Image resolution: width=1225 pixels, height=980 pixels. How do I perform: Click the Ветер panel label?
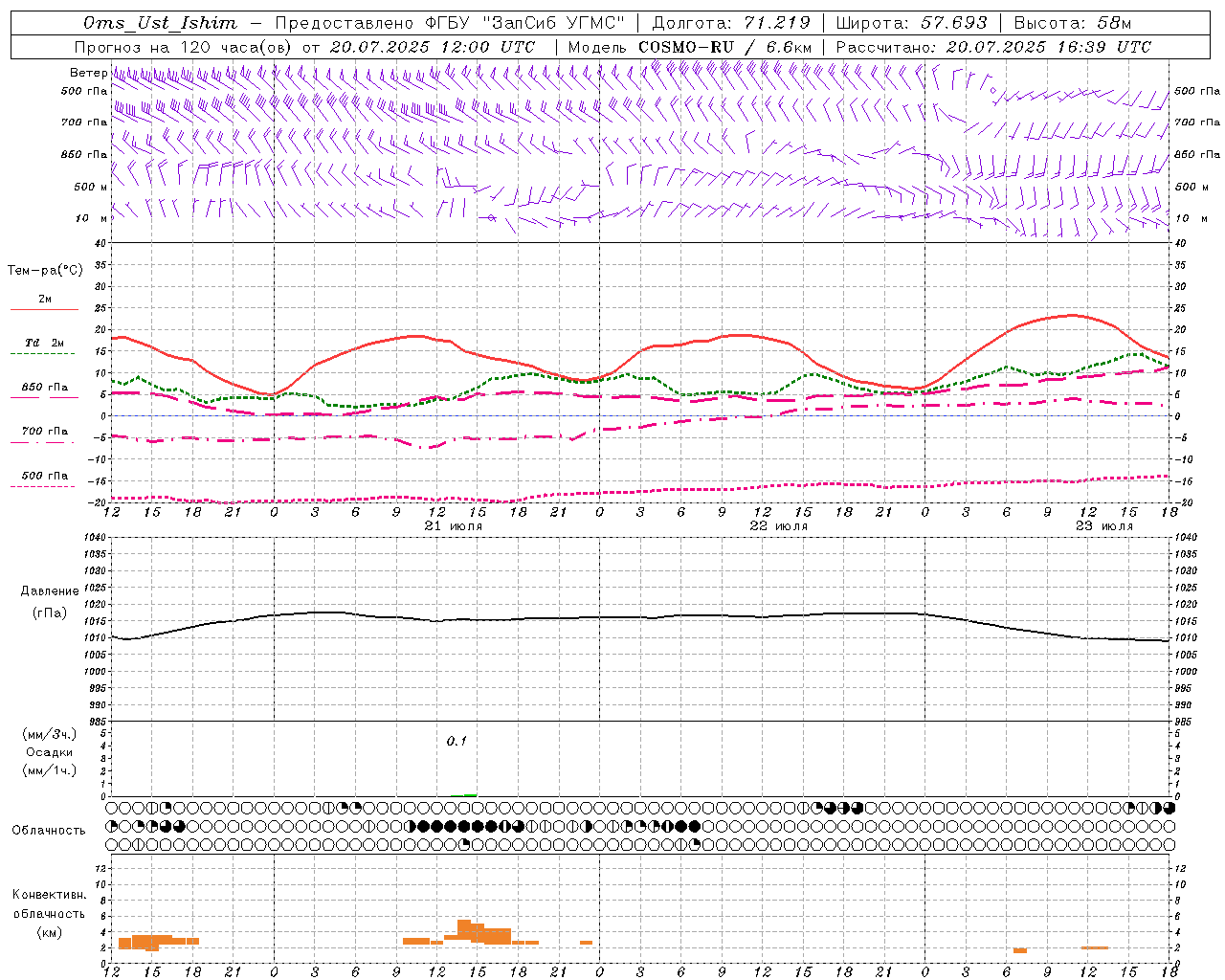click(x=88, y=73)
